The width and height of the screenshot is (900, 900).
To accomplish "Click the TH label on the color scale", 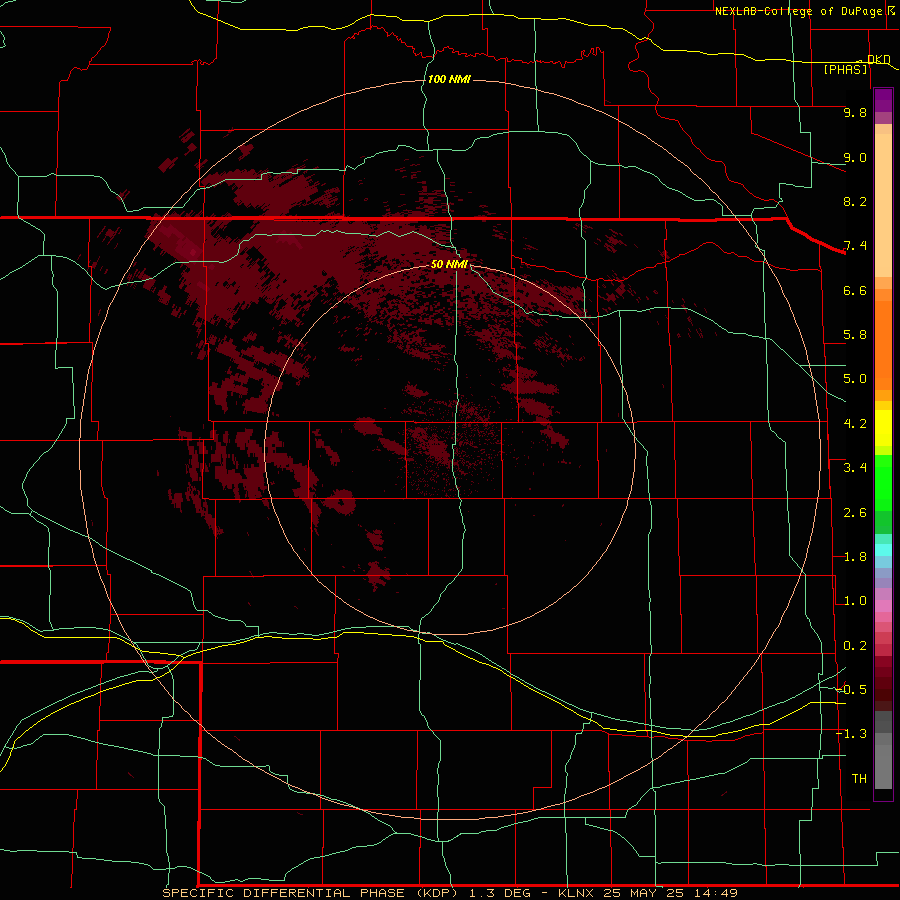I will [x=859, y=779].
